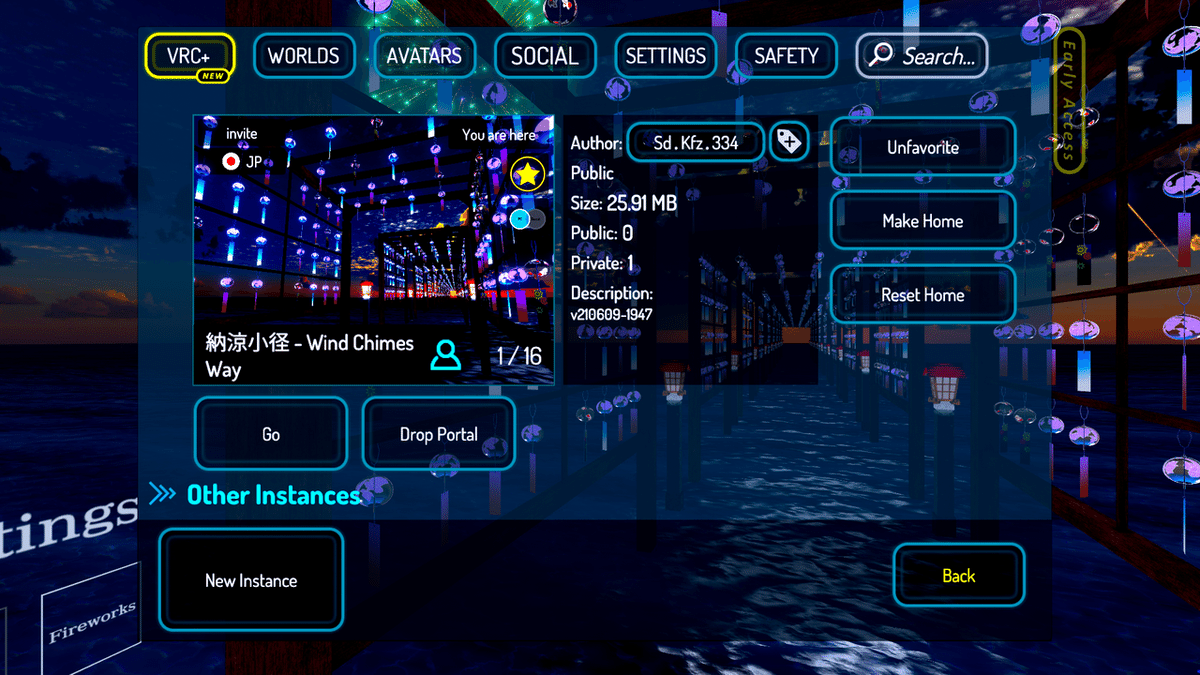Open the VRC+ tab
Viewport: 1200px width, 675px height.
pyautogui.click(x=189, y=55)
